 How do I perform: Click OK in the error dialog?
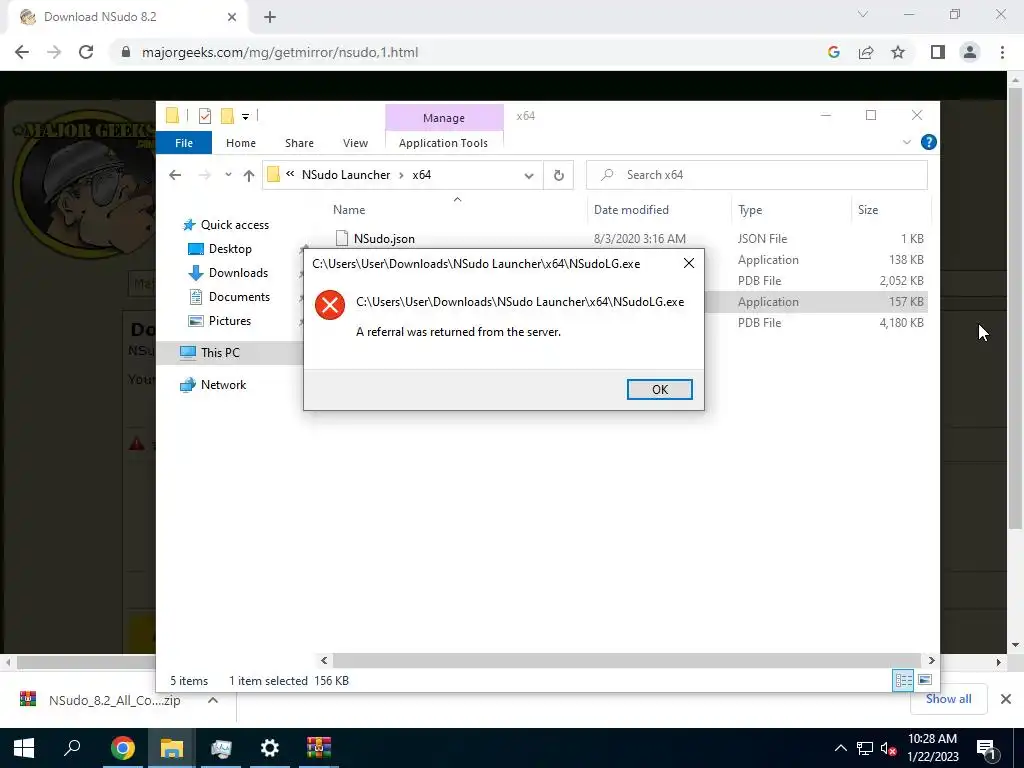point(660,389)
